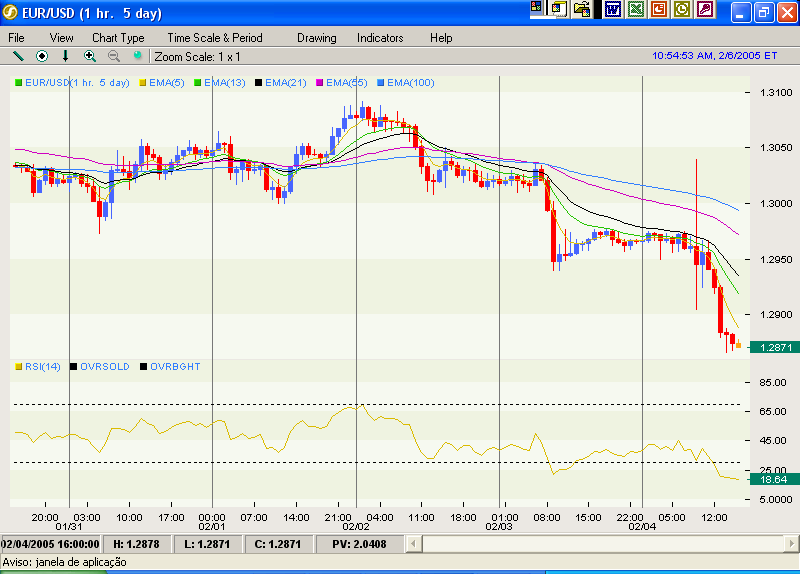
Task: Click the RSI(14) indicator label
Action: [43, 367]
